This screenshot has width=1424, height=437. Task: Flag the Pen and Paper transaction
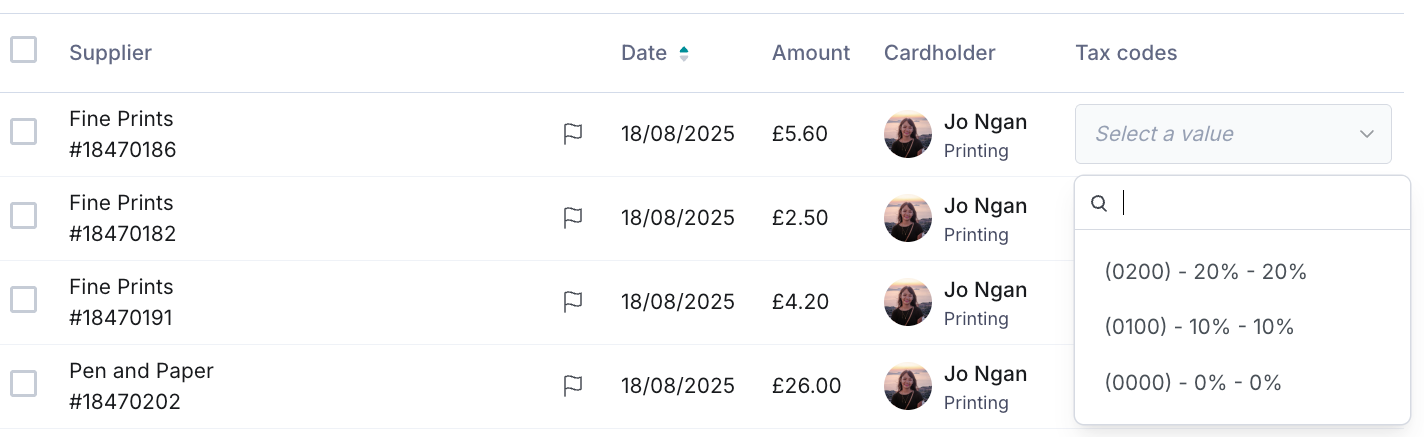pyautogui.click(x=572, y=386)
